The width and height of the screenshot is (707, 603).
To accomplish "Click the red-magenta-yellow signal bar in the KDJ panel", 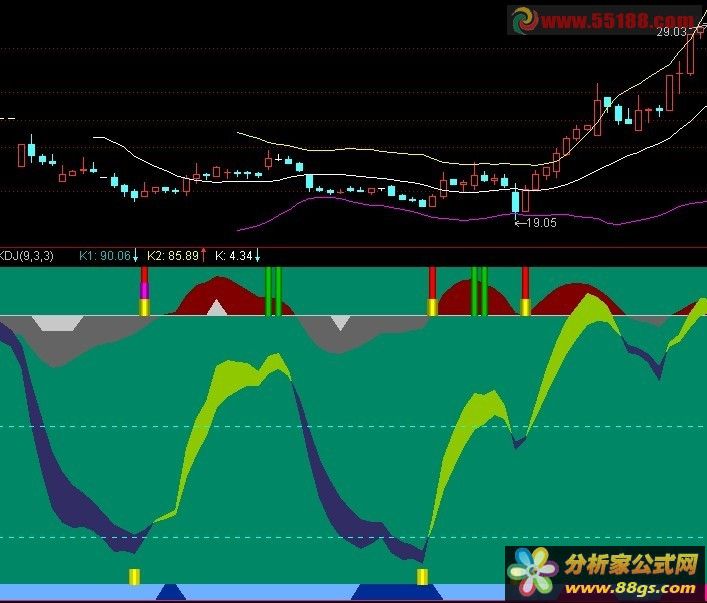I will (144, 291).
